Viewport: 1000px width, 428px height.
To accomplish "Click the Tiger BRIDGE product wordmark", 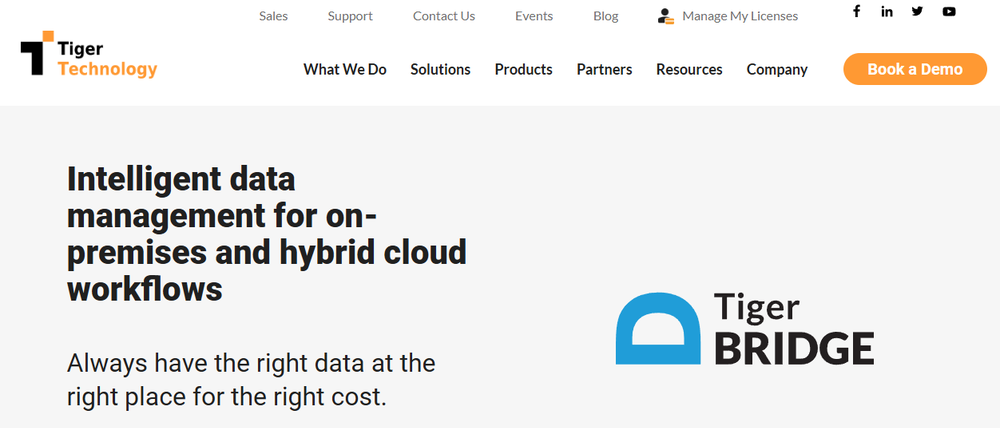I will [x=793, y=328].
